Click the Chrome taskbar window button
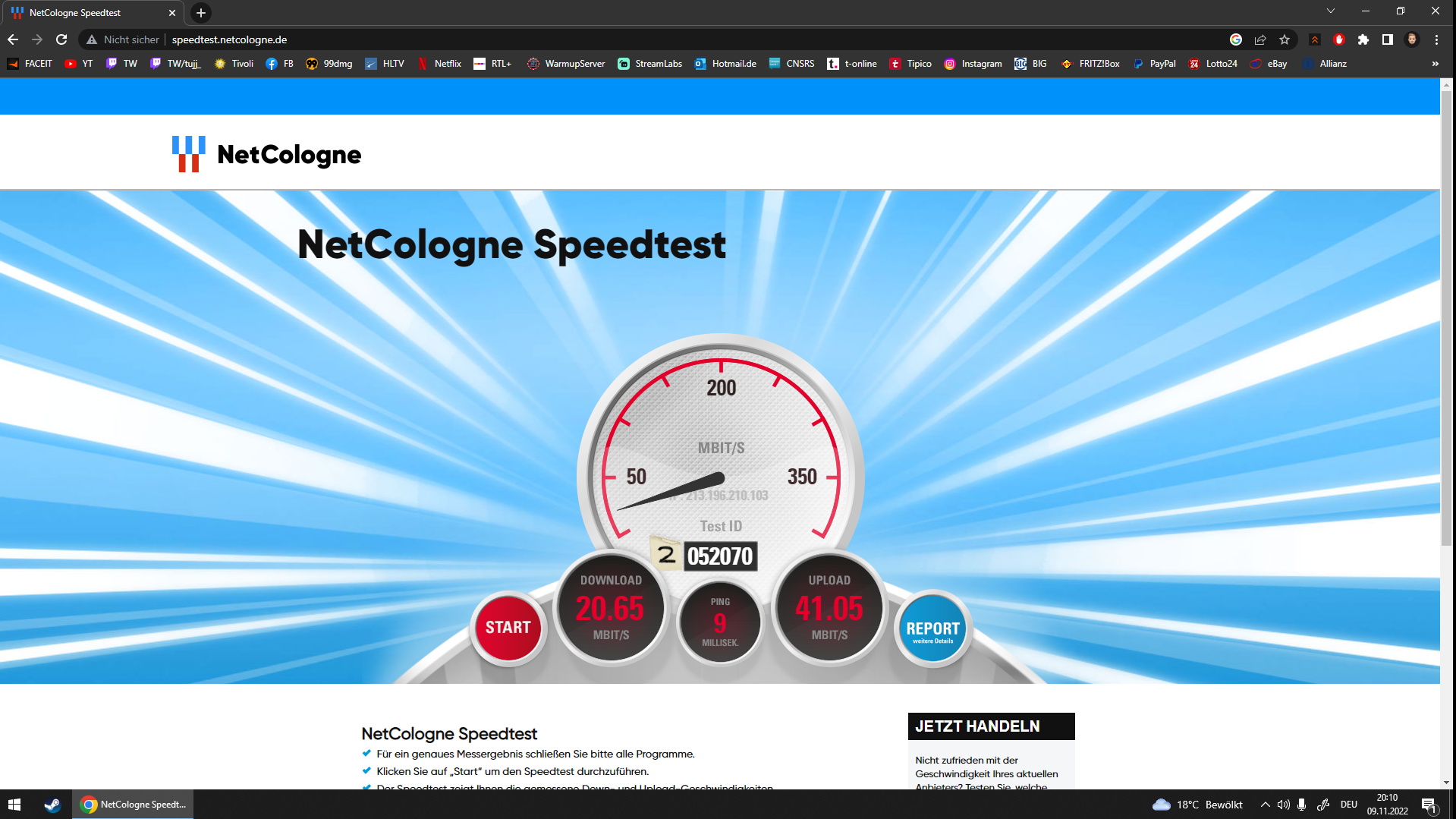The height and width of the screenshot is (819, 1456). (133, 805)
